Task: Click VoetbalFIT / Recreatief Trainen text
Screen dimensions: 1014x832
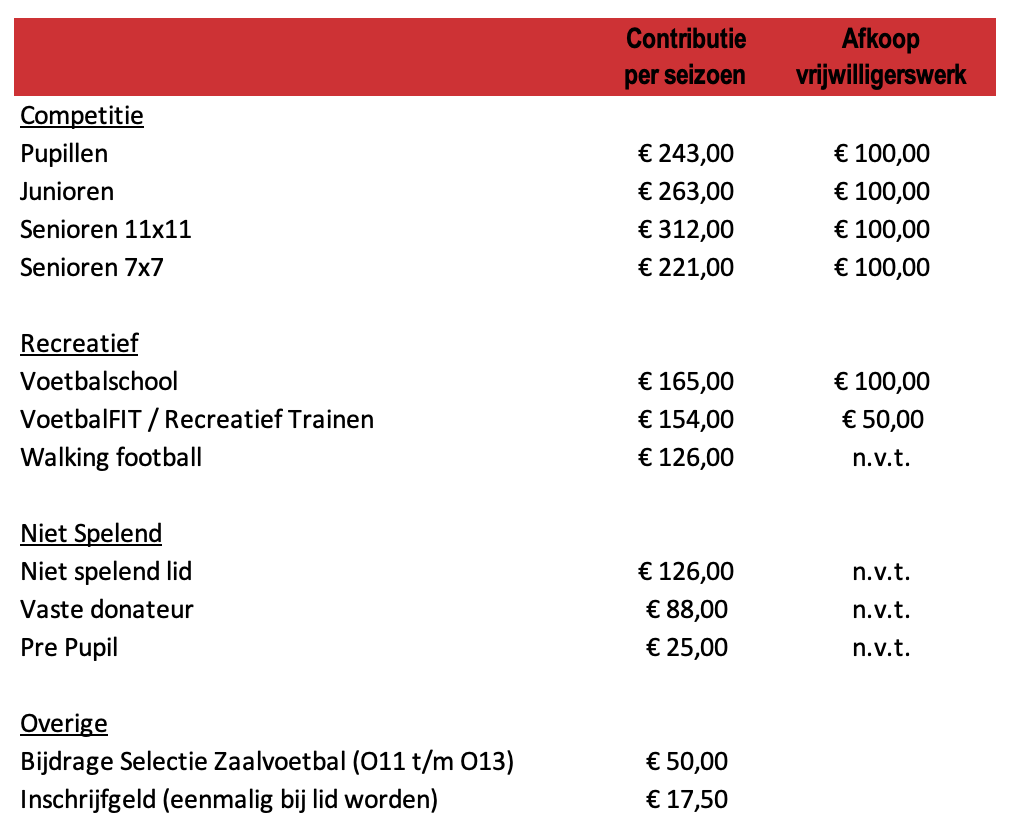Action: tap(197, 420)
